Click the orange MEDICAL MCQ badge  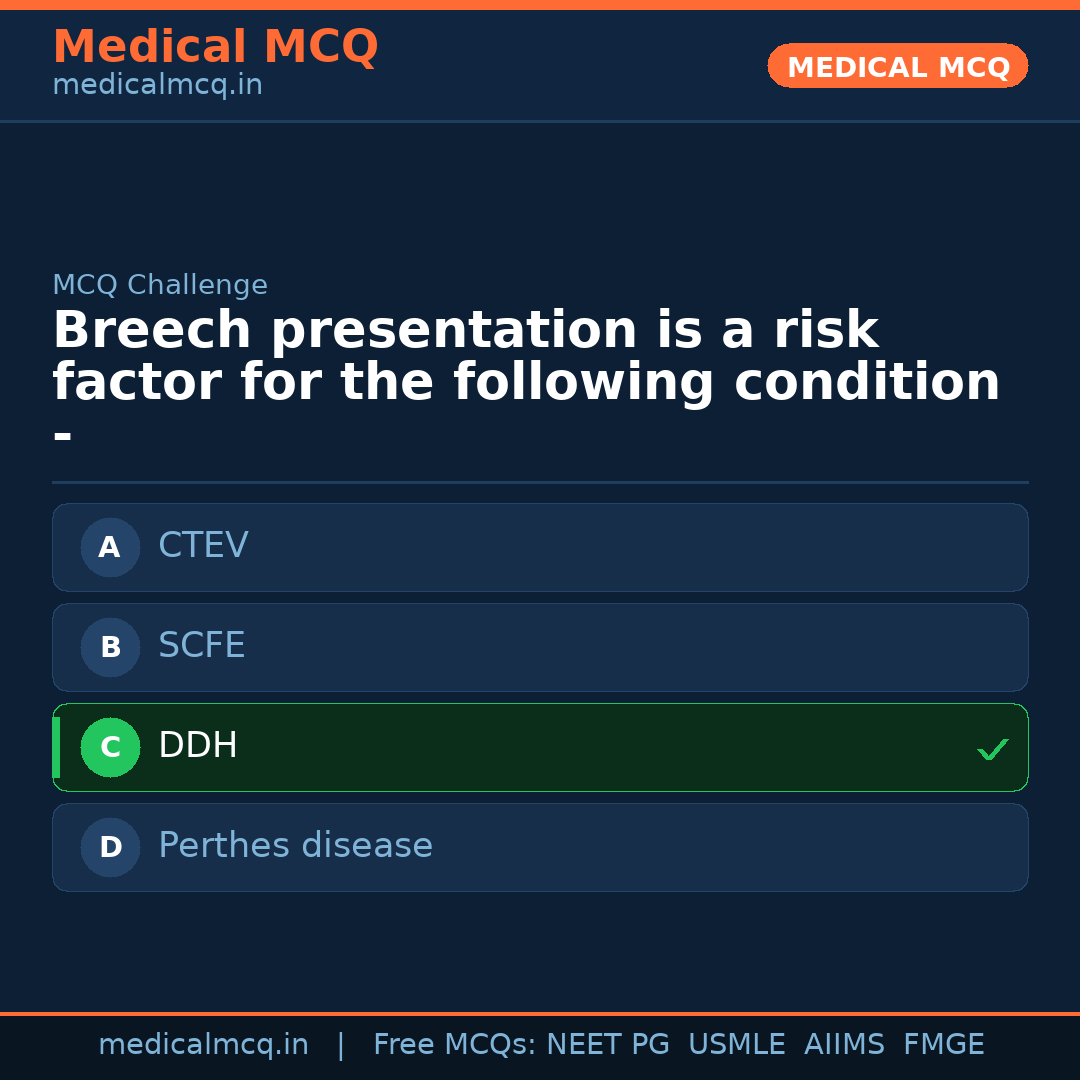897,66
